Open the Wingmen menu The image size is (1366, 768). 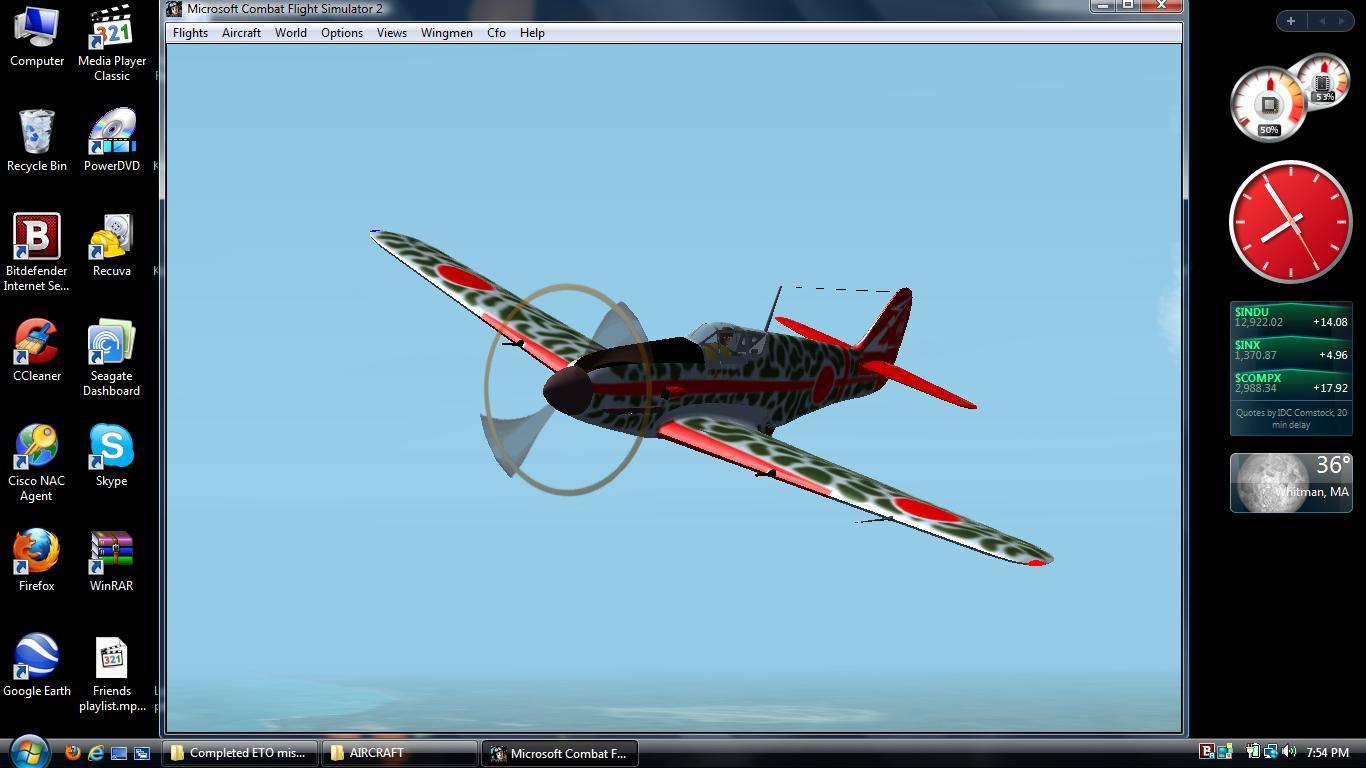pos(446,33)
